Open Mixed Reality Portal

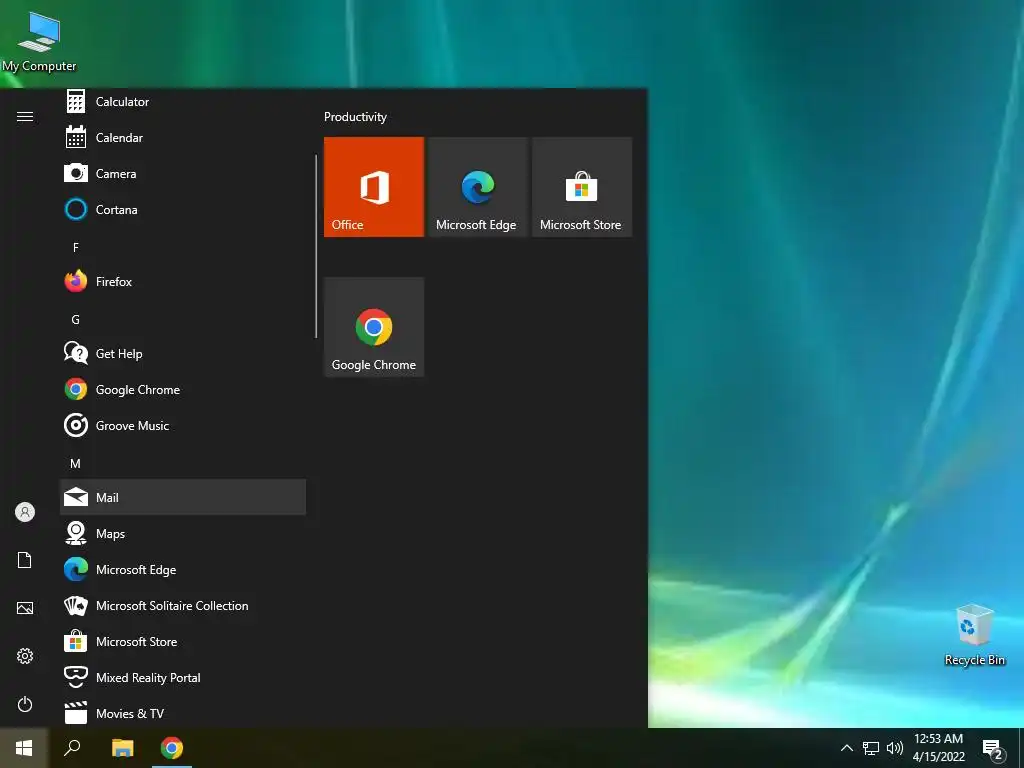[183, 677]
